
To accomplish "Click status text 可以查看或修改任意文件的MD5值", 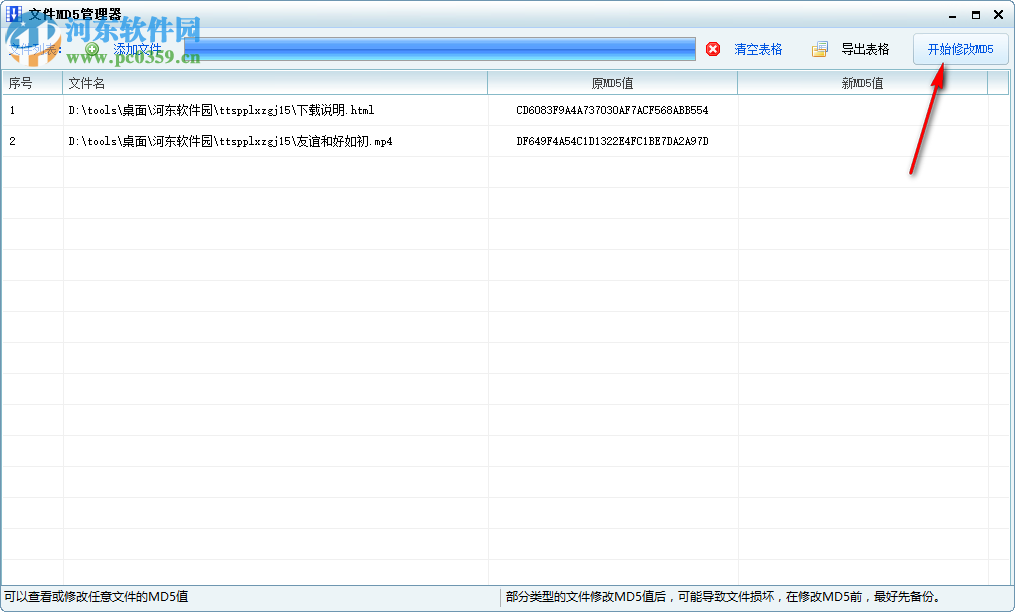I will tap(96, 596).
